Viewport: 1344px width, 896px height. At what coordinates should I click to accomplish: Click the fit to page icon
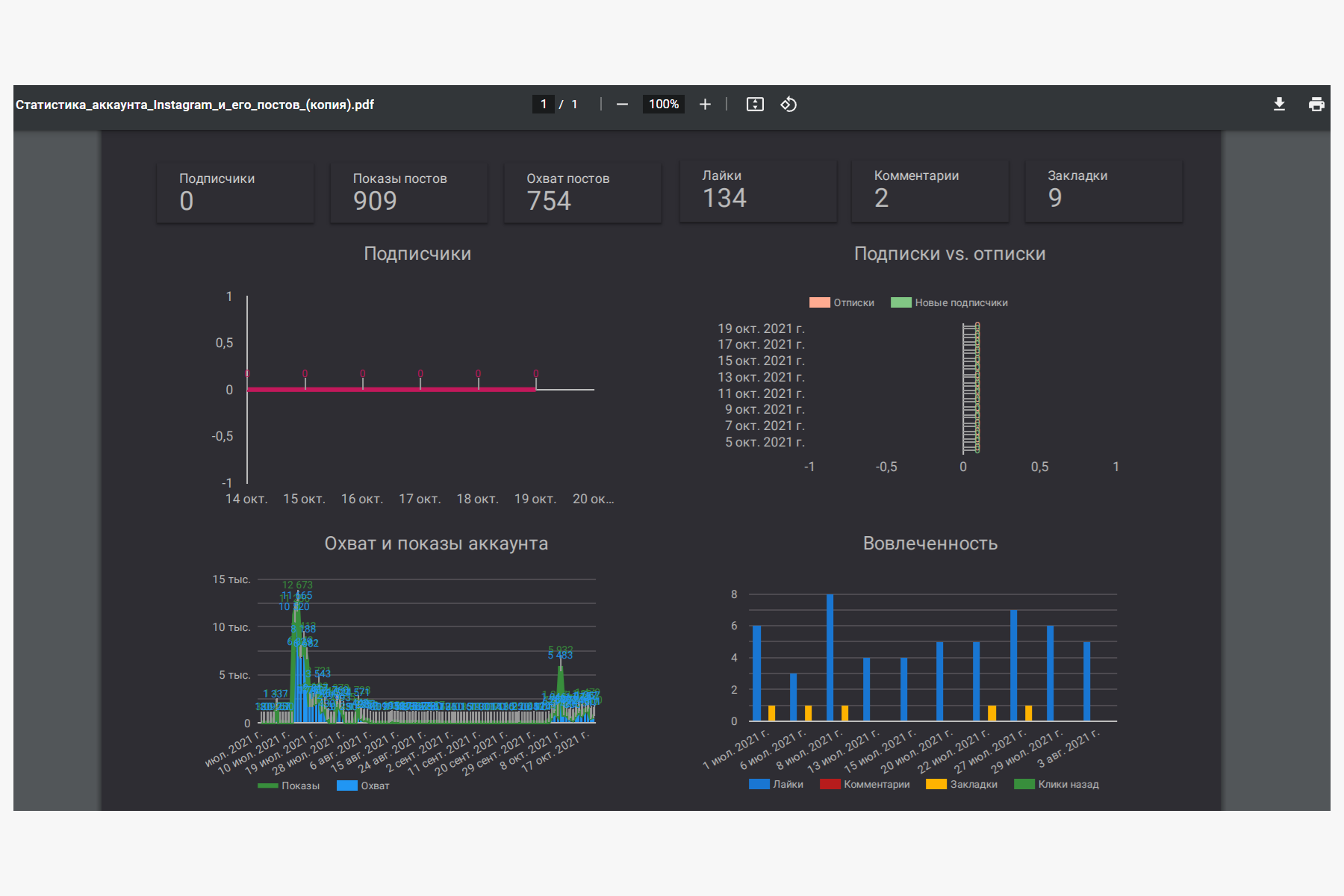pos(755,105)
